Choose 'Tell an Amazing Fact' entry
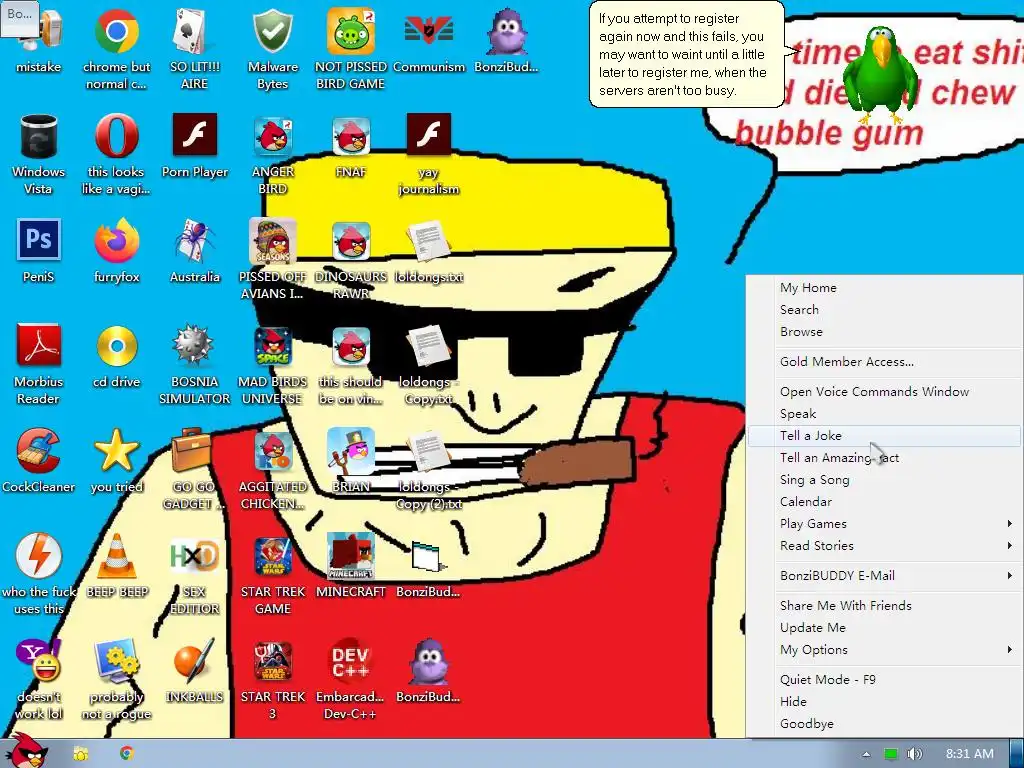This screenshot has width=1024, height=768. click(884, 458)
